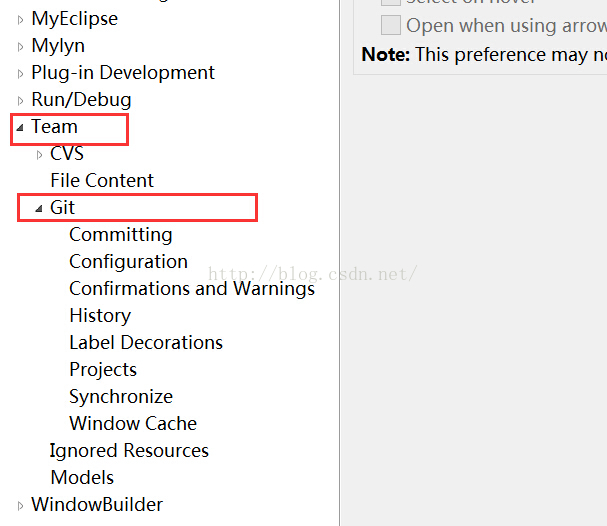Expand the Mylyn preferences node
Image resolution: width=607 pixels, height=526 pixels.
click(x=21, y=47)
